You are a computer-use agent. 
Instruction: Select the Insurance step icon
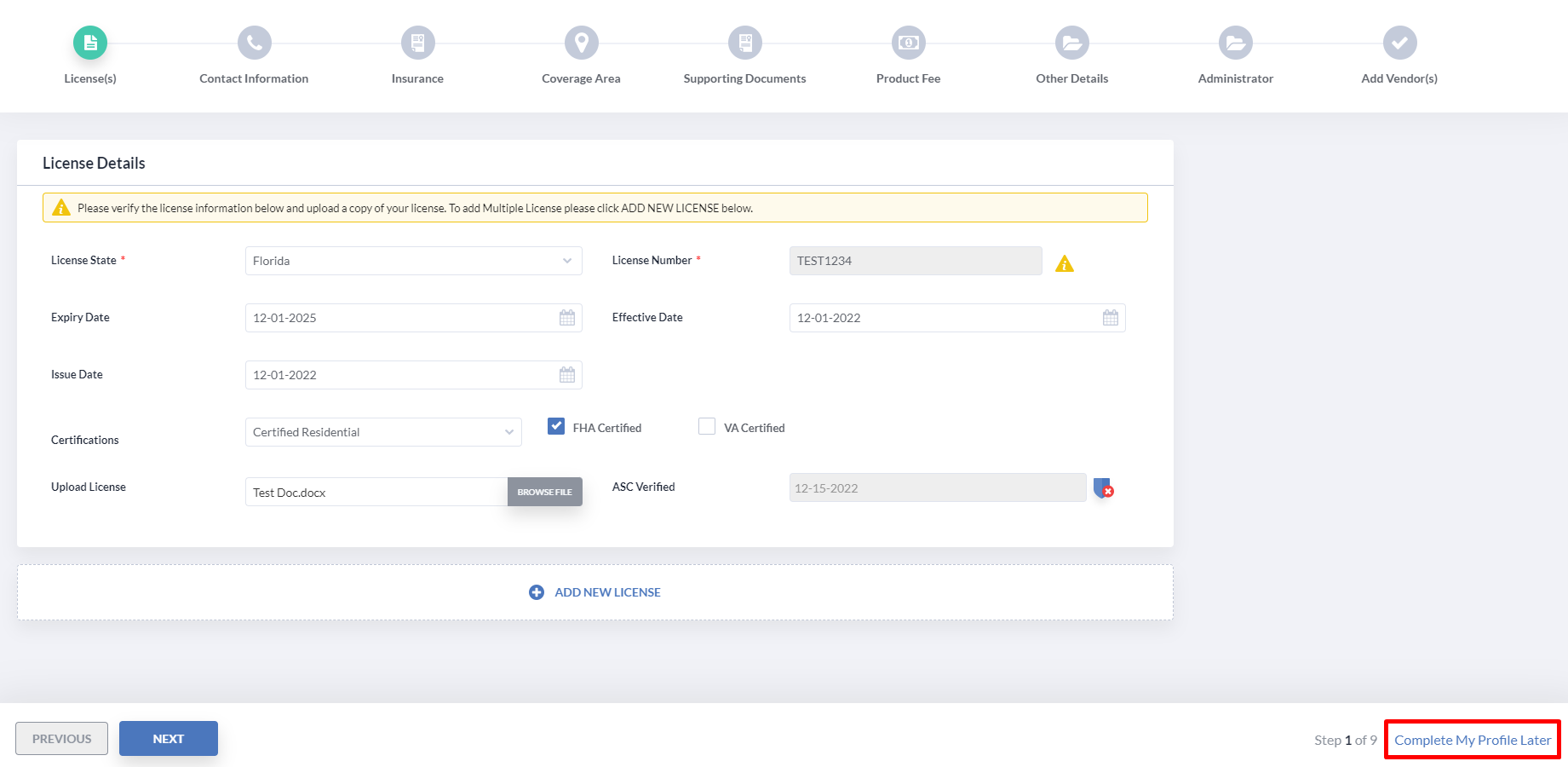click(x=416, y=42)
